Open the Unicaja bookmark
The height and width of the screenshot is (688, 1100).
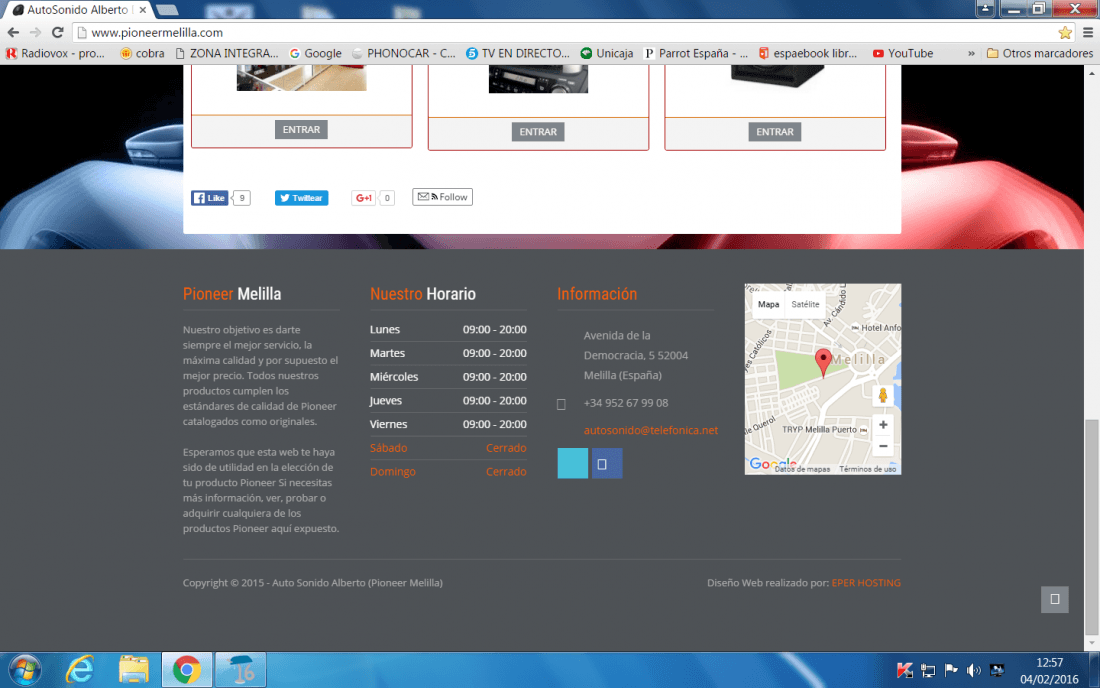[607, 53]
